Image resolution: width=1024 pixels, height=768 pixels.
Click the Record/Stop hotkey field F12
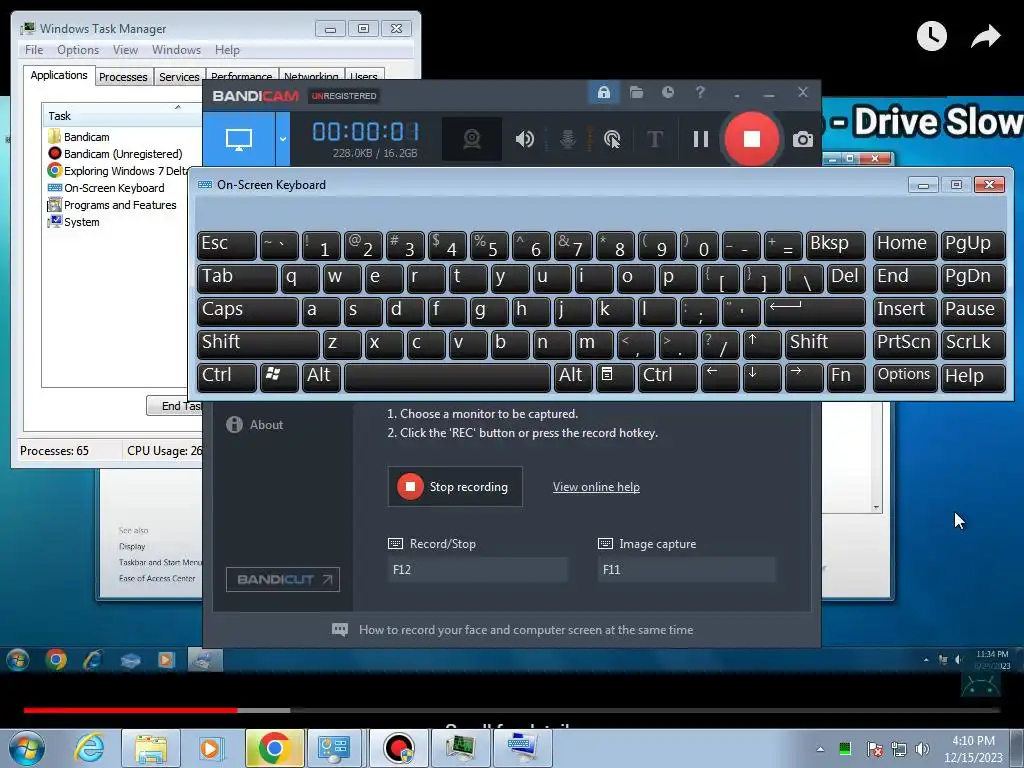click(x=478, y=569)
